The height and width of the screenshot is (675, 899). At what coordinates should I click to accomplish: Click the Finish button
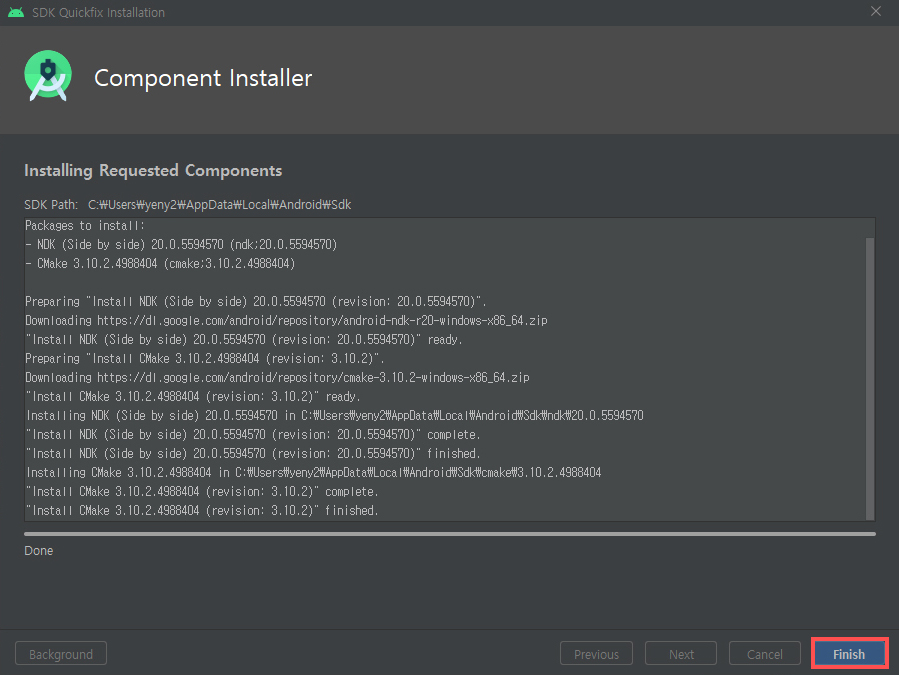pyautogui.click(x=849, y=654)
